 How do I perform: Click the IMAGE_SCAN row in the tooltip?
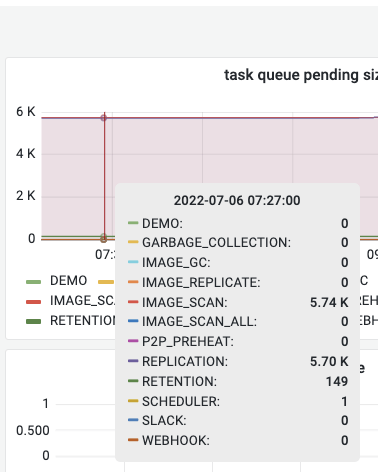click(238, 302)
